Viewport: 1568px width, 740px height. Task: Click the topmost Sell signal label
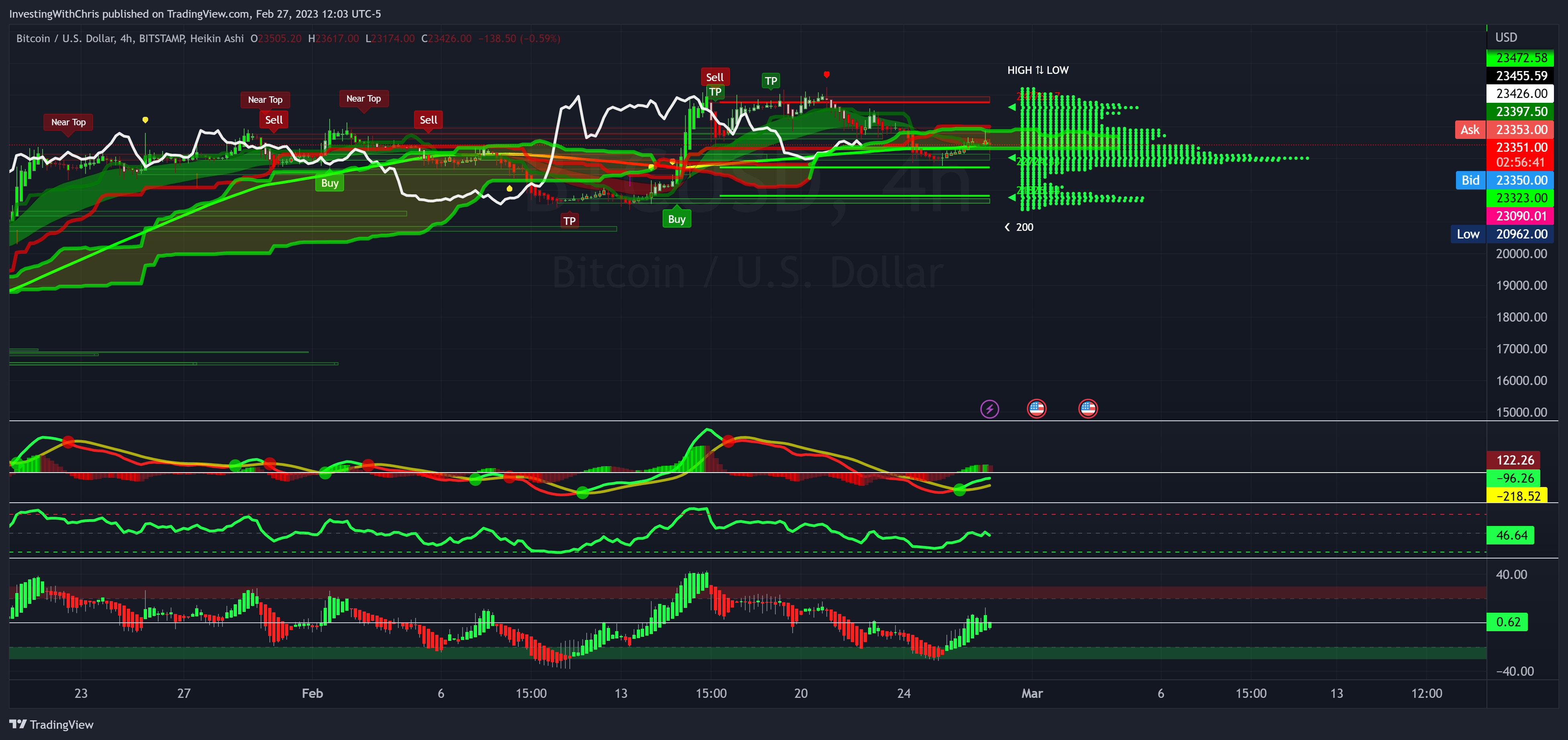(715, 77)
